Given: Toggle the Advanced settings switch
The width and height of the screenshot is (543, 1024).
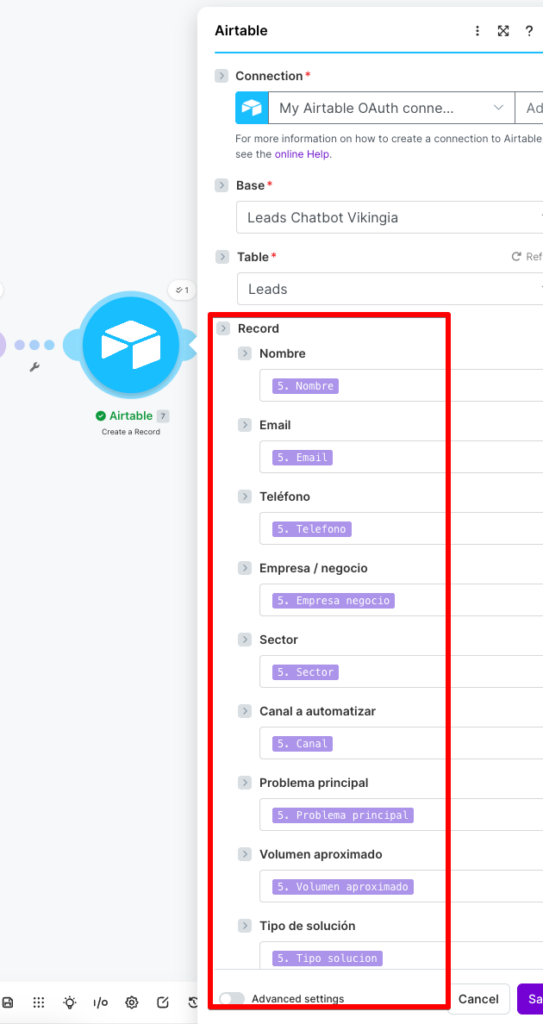Looking at the screenshot, I should pos(232,999).
